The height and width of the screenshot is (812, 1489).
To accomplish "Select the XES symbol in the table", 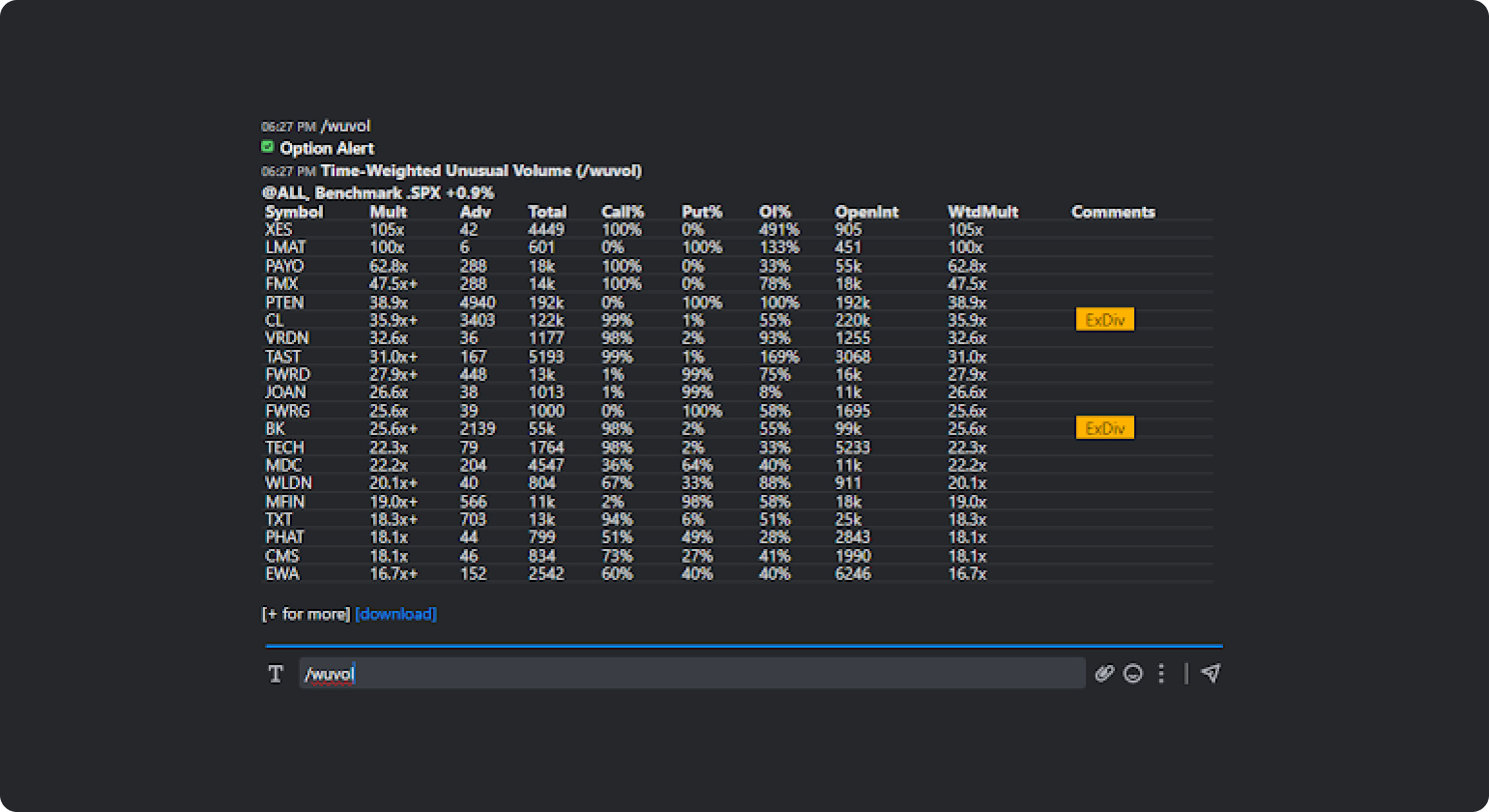I will click(278, 230).
